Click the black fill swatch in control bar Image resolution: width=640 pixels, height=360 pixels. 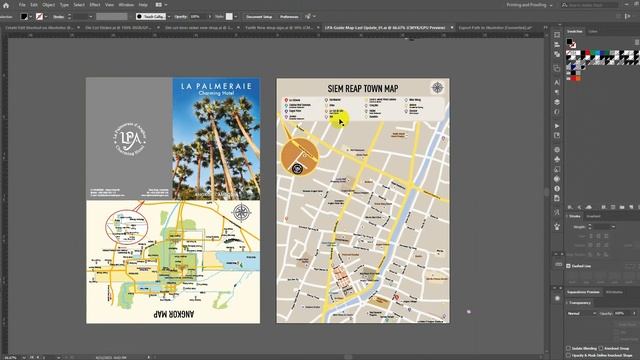tap(24, 17)
